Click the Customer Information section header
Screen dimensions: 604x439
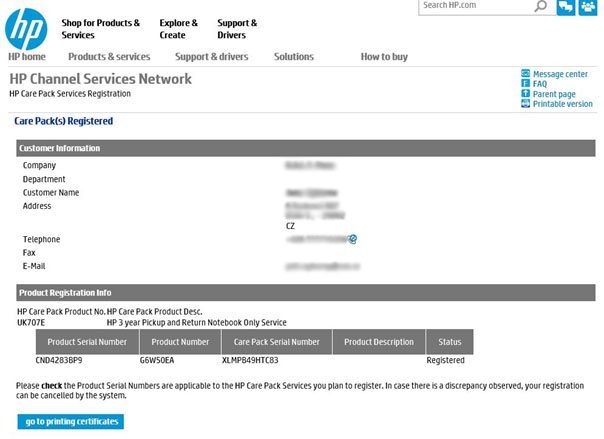[x=306, y=148]
